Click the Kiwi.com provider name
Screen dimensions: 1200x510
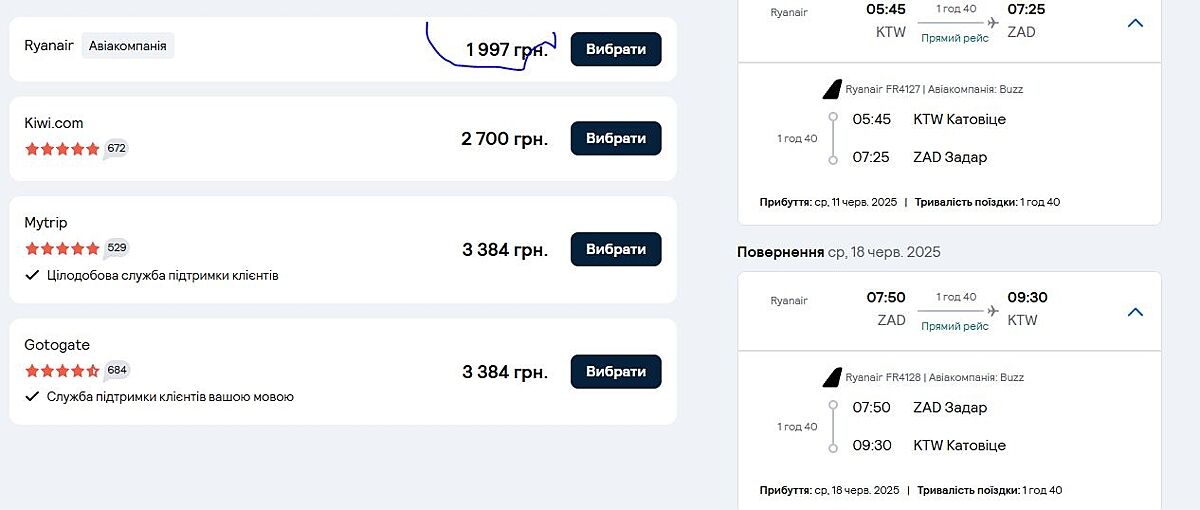click(54, 123)
